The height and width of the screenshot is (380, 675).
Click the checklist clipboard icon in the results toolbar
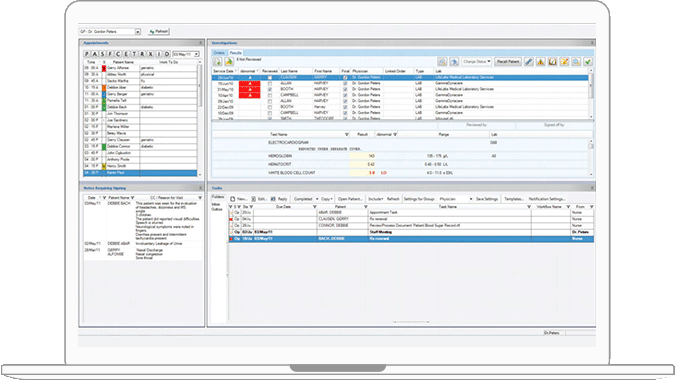[x=552, y=62]
